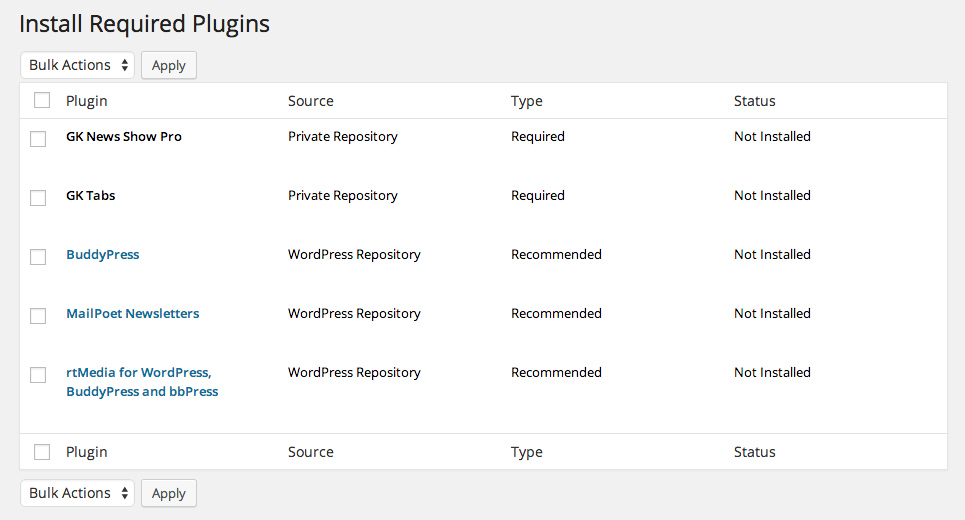This screenshot has width=965, height=520.
Task: Open the bottom Bulk Actions dropdown
Action: tap(78, 494)
